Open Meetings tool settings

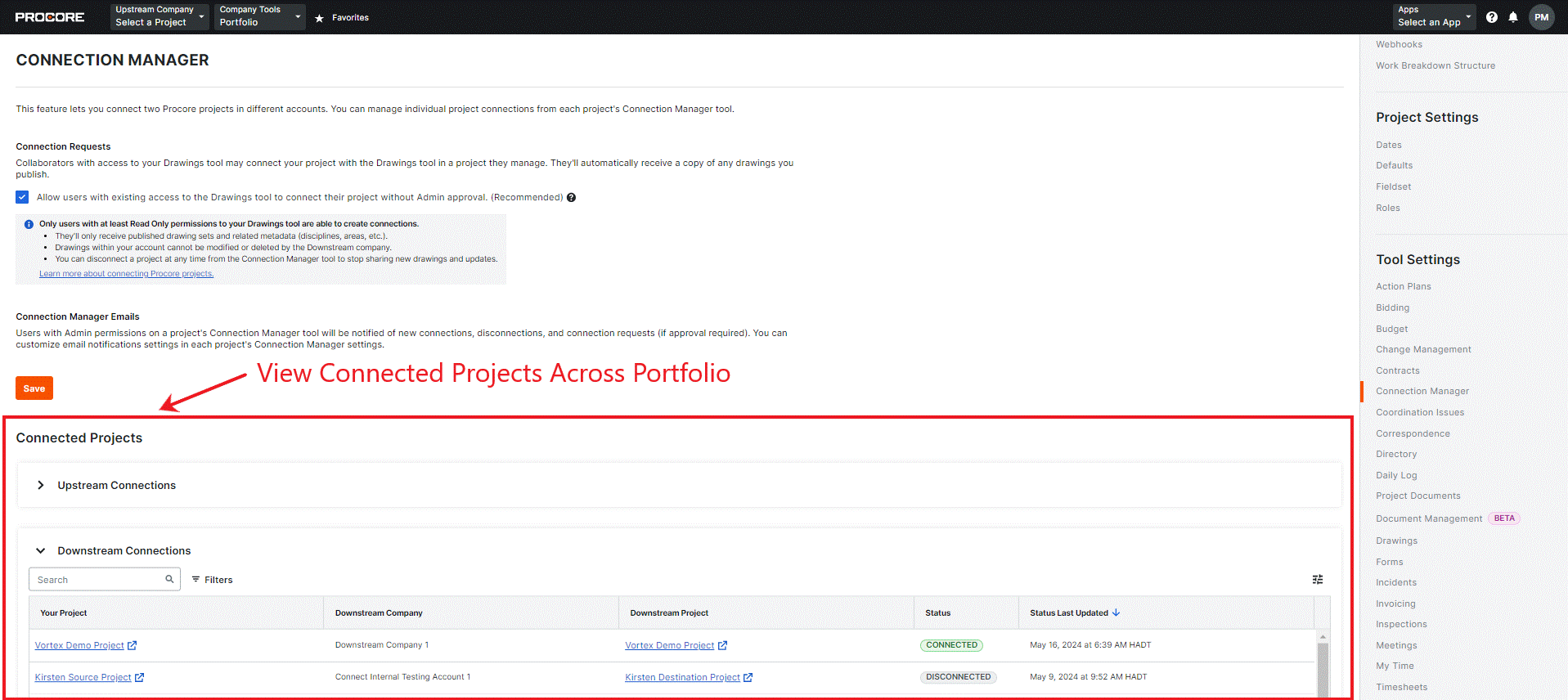pos(1396,645)
